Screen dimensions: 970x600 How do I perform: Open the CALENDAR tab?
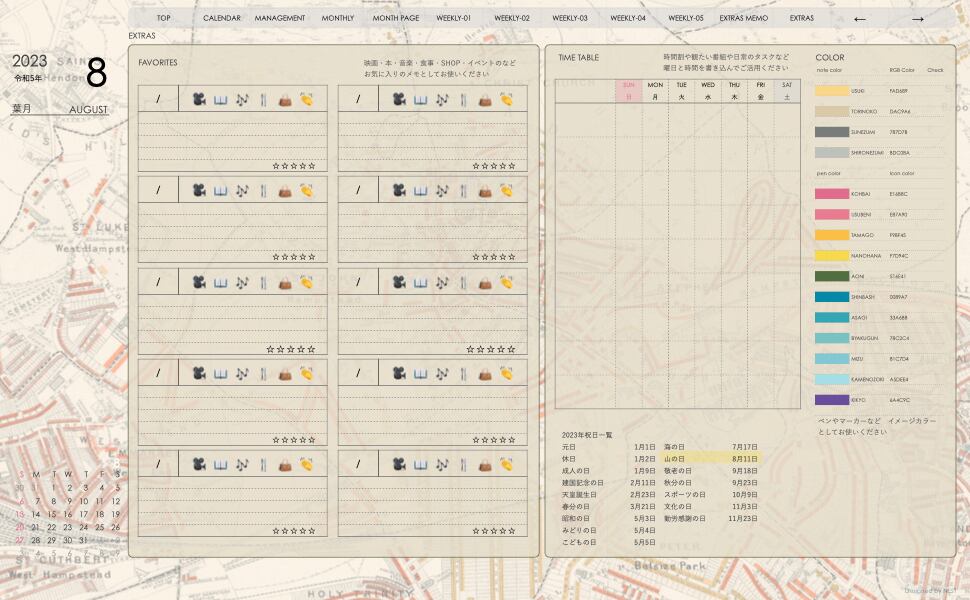tap(221, 18)
